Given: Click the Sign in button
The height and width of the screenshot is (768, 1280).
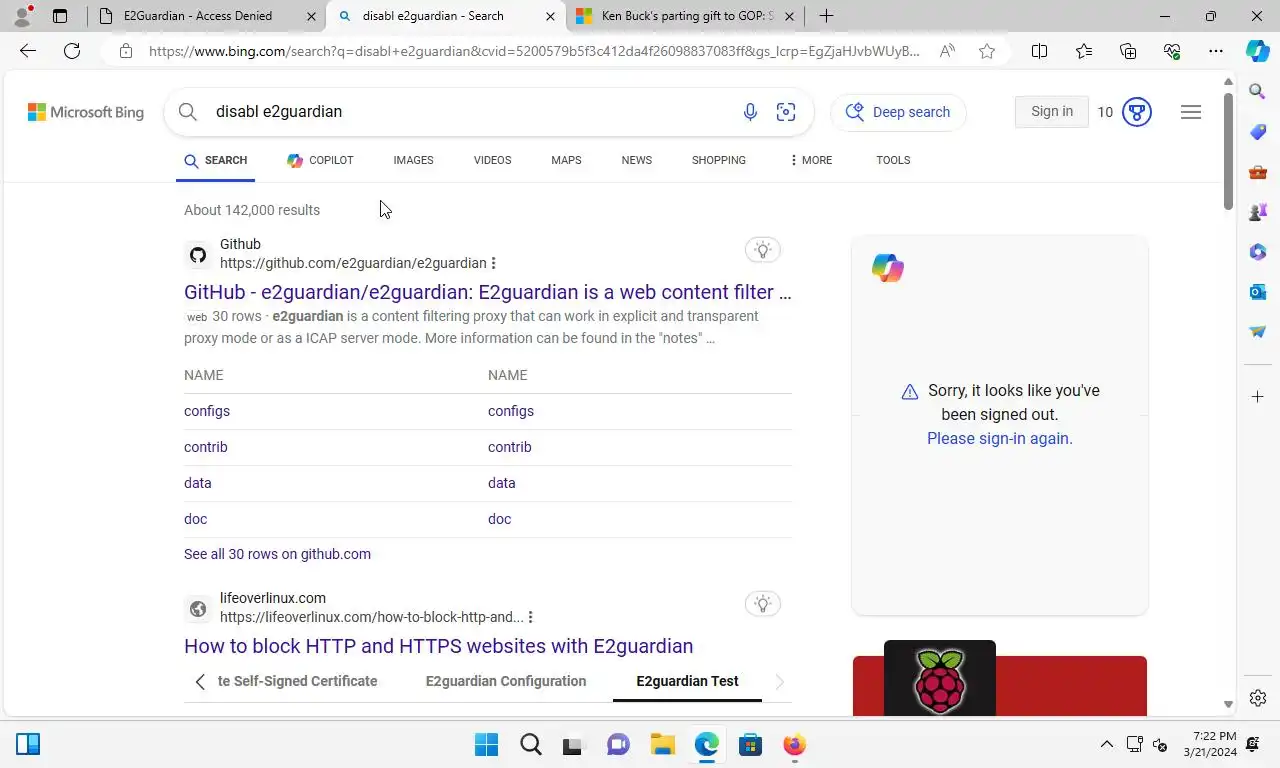Looking at the screenshot, I should [x=1052, y=112].
